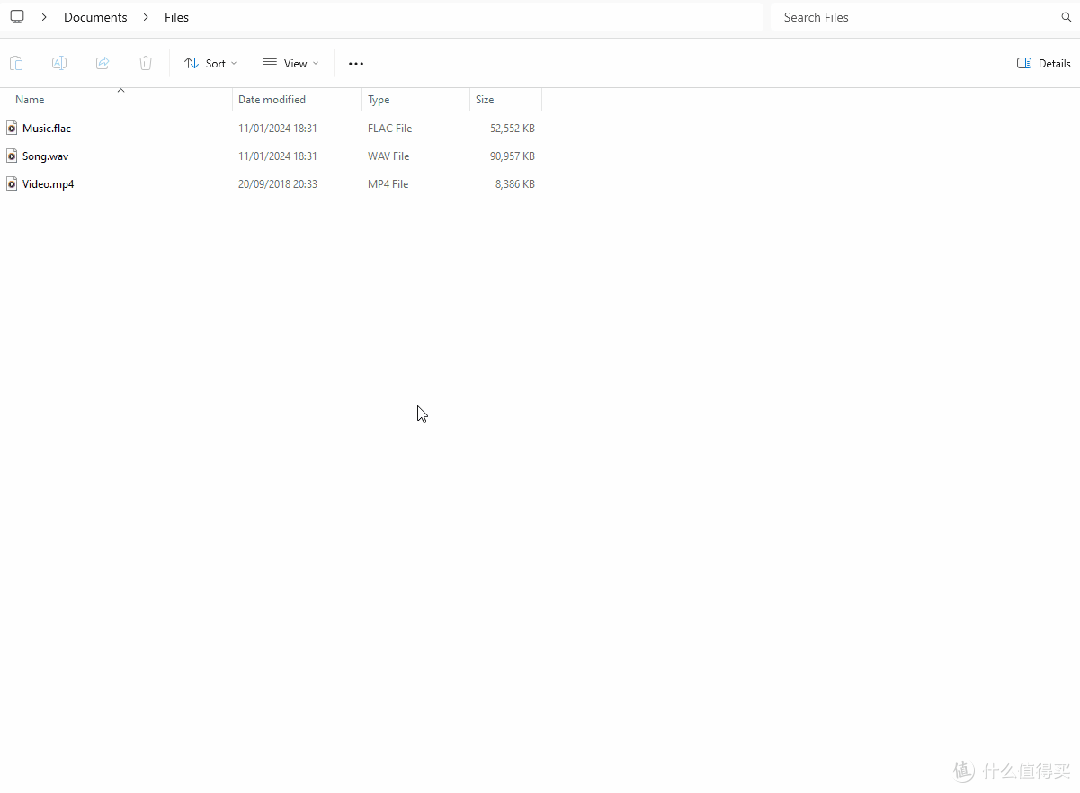
Task: Click the WAV File type cell
Action: [388, 156]
